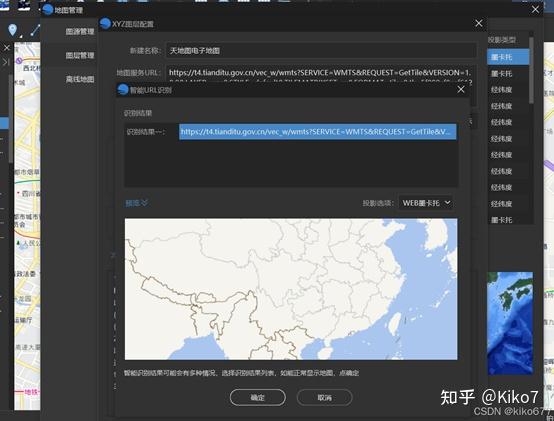Image resolution: width=554 pixels, height=421 pixels.
Task: Open the 投影选项 WEB墨卡托 dropdown
Action: coord(426,203)
